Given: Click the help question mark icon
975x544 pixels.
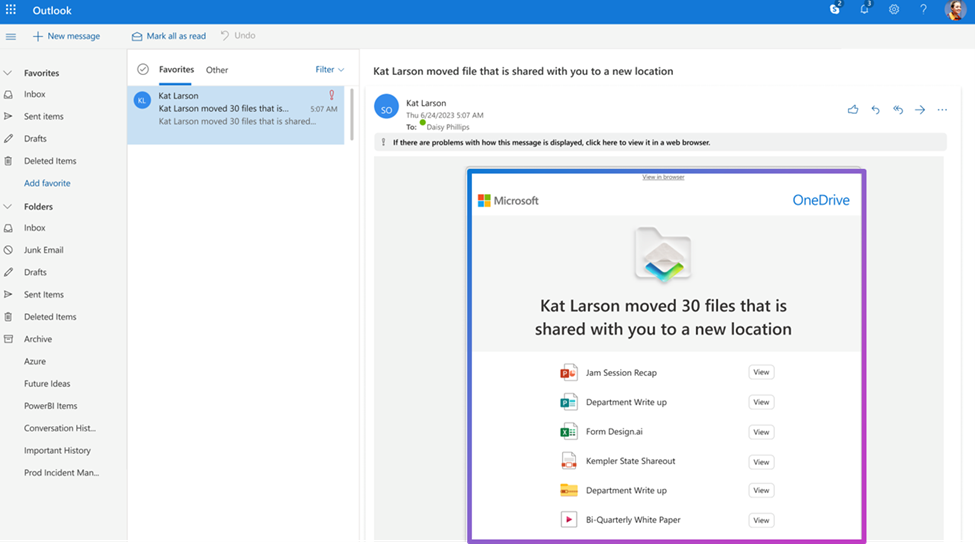Looking at the screenshot, I should [x=923, y=10].
